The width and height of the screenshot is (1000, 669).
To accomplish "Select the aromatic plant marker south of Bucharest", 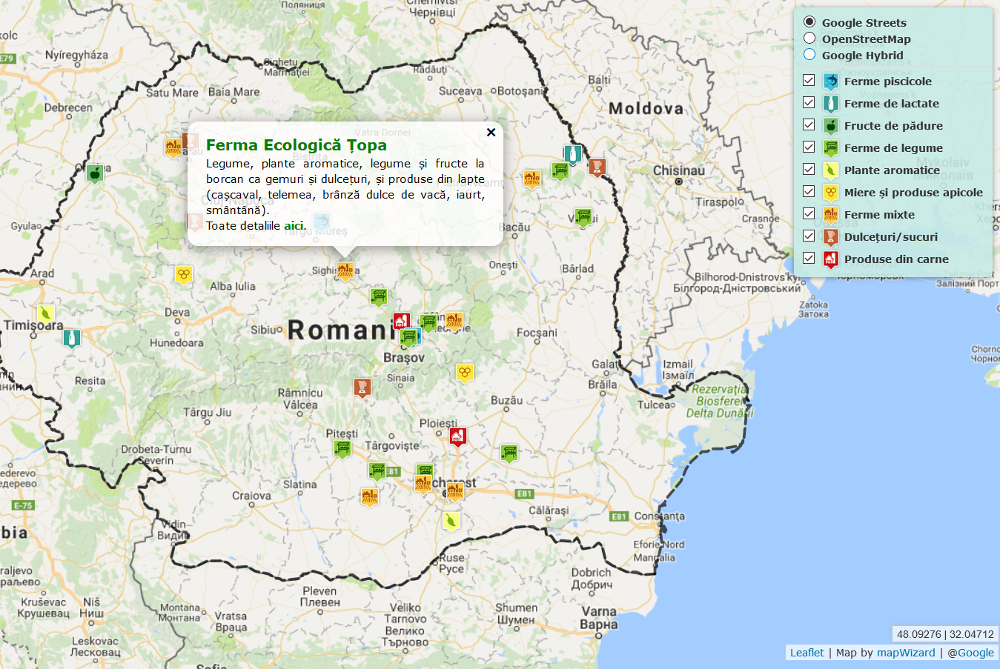I will point(452,520).
